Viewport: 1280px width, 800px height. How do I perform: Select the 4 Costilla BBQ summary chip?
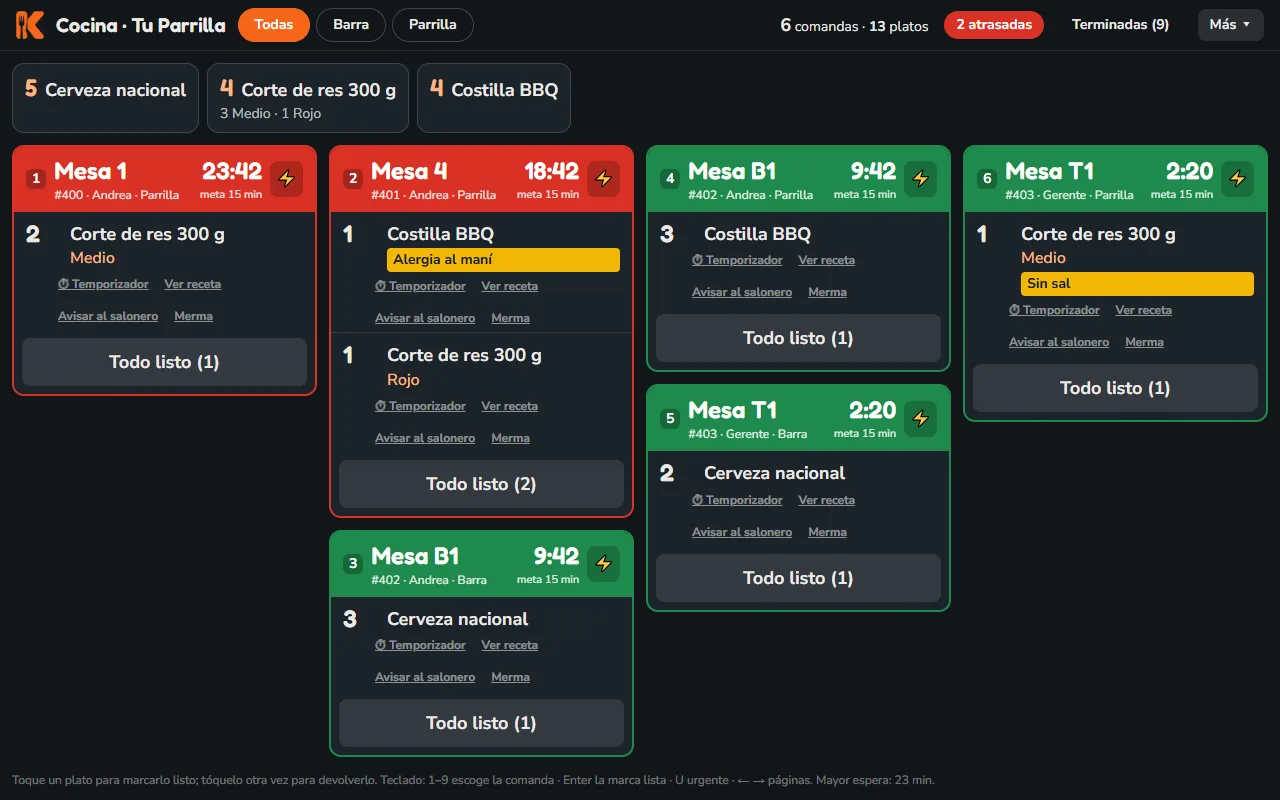click(x=494, y=98)
